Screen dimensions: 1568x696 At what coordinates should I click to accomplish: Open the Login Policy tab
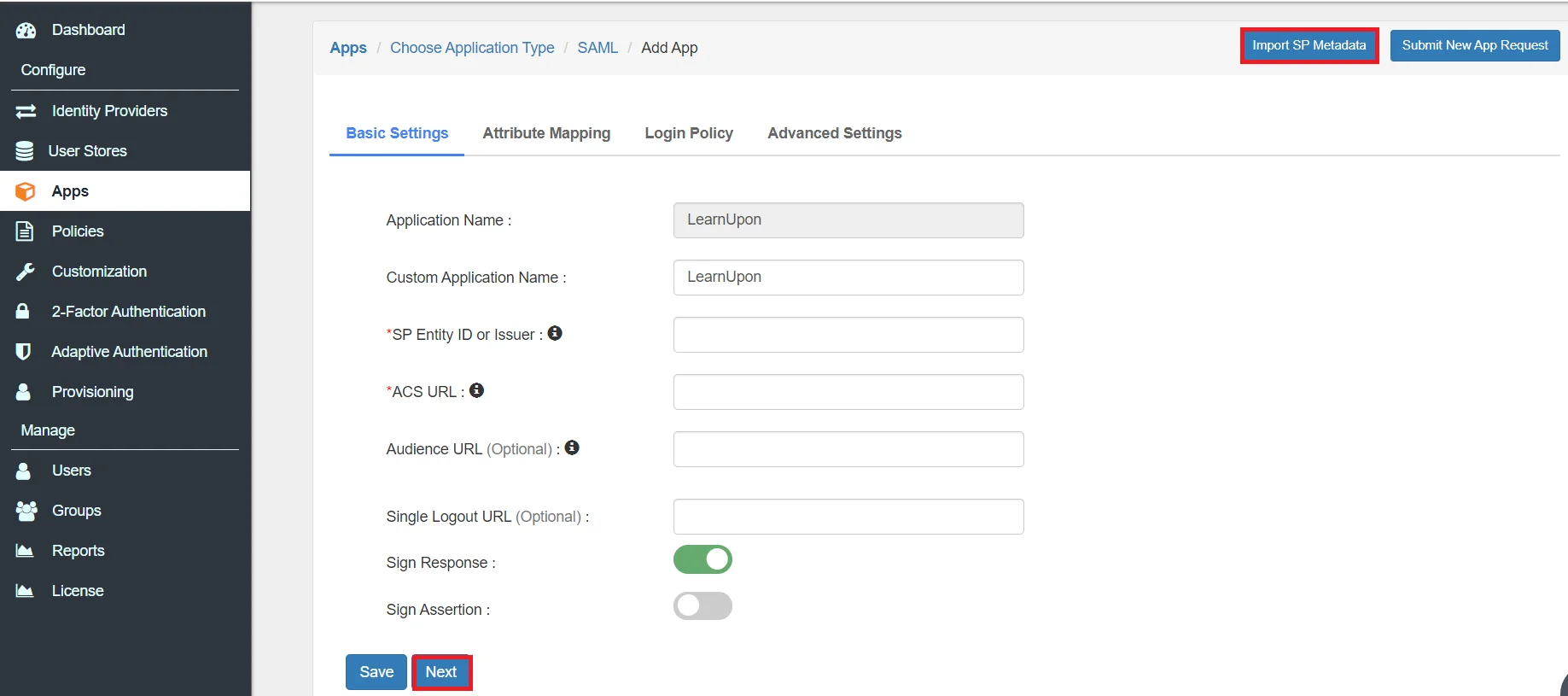pos(689,133)
